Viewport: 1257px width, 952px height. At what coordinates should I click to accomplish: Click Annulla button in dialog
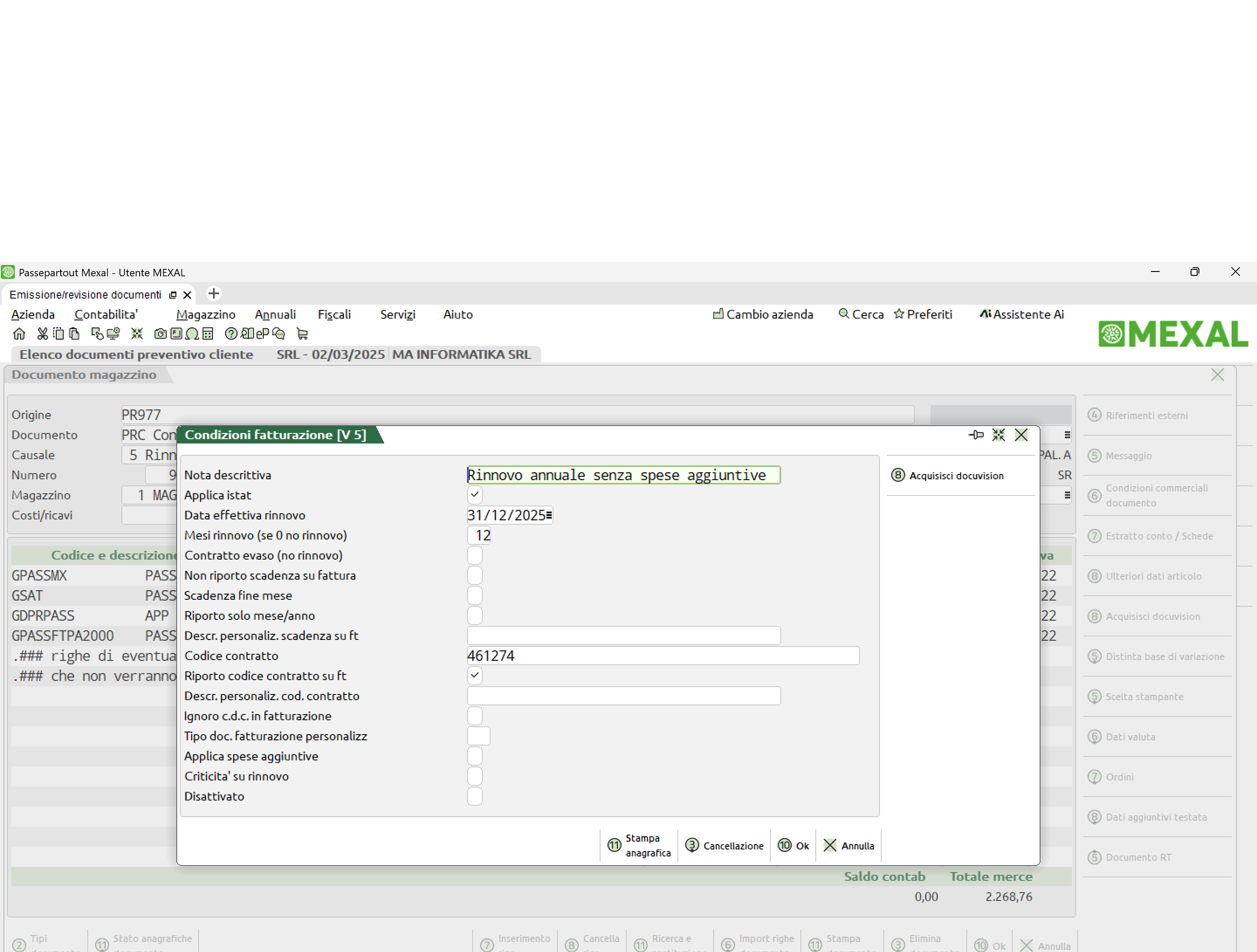pyautogui.click(x=849, y=845)
